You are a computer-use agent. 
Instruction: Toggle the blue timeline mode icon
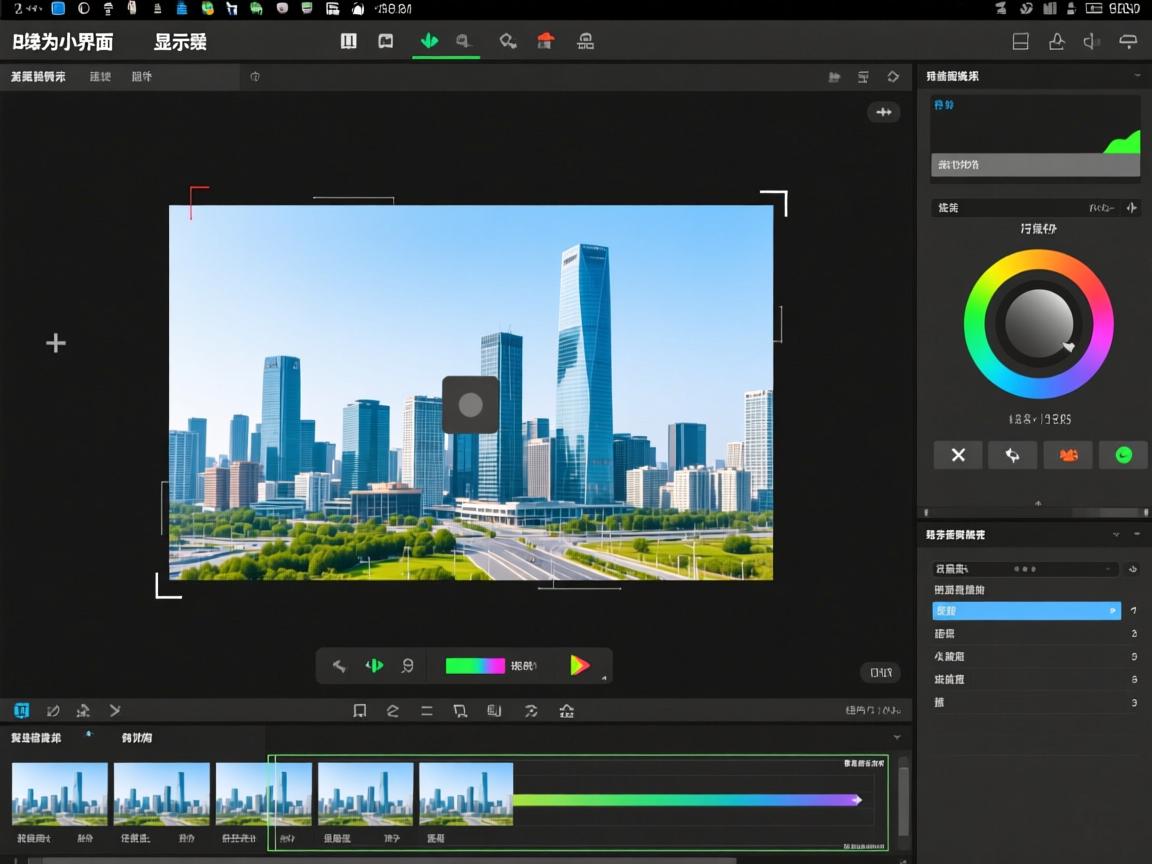point(21,711)
